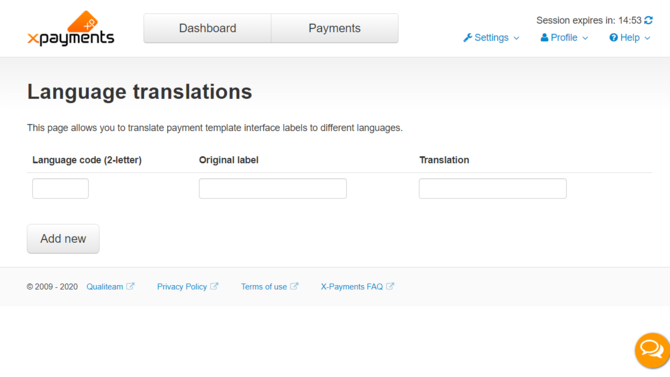Refresh the session timer icon
The image size is (670, 377).
pyautogui.click(x=648, y=20)
